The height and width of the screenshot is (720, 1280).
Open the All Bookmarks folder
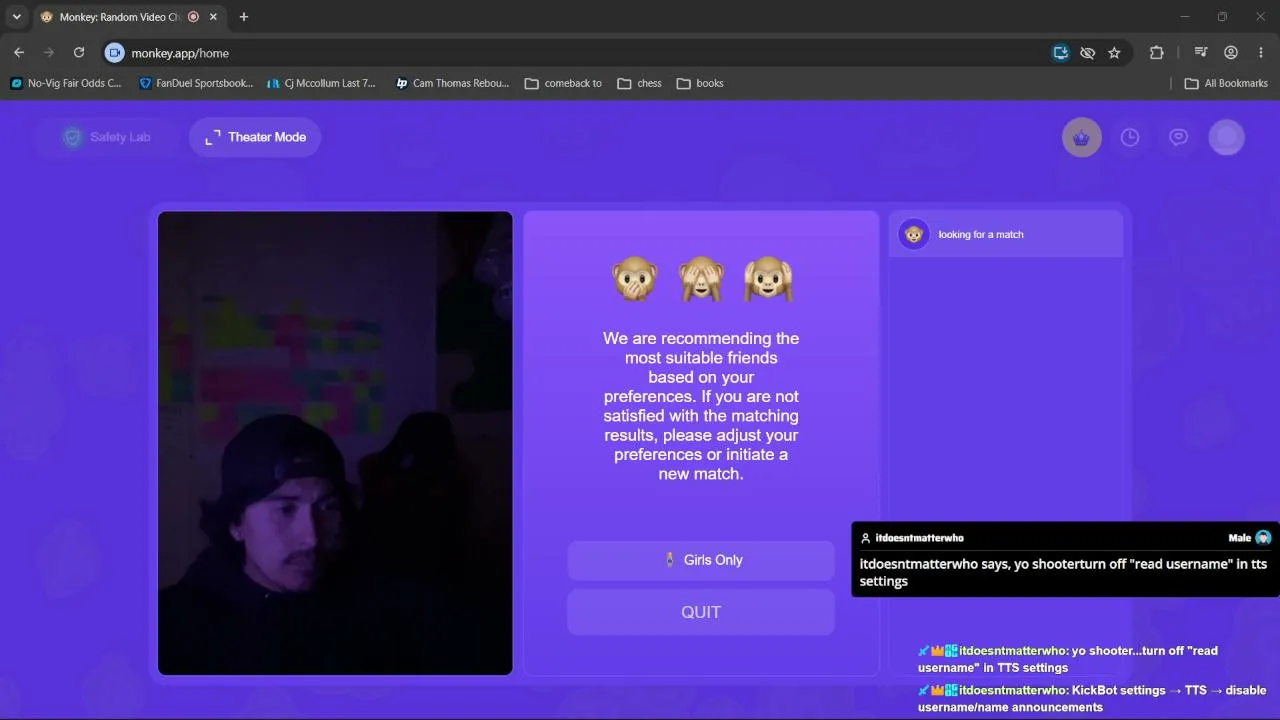pos(1226,83)
